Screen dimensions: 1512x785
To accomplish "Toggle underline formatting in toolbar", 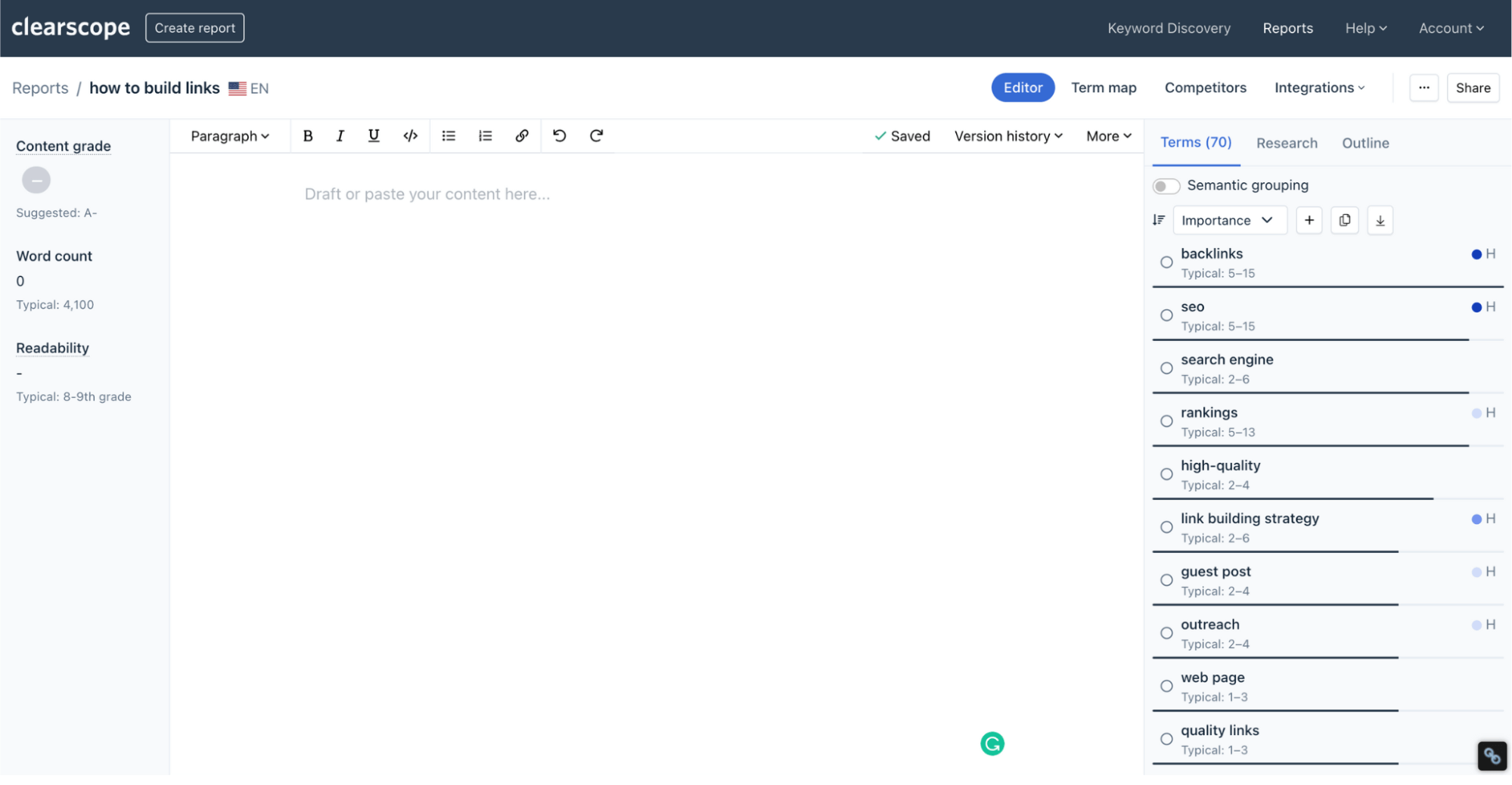I will coord(374,136).
